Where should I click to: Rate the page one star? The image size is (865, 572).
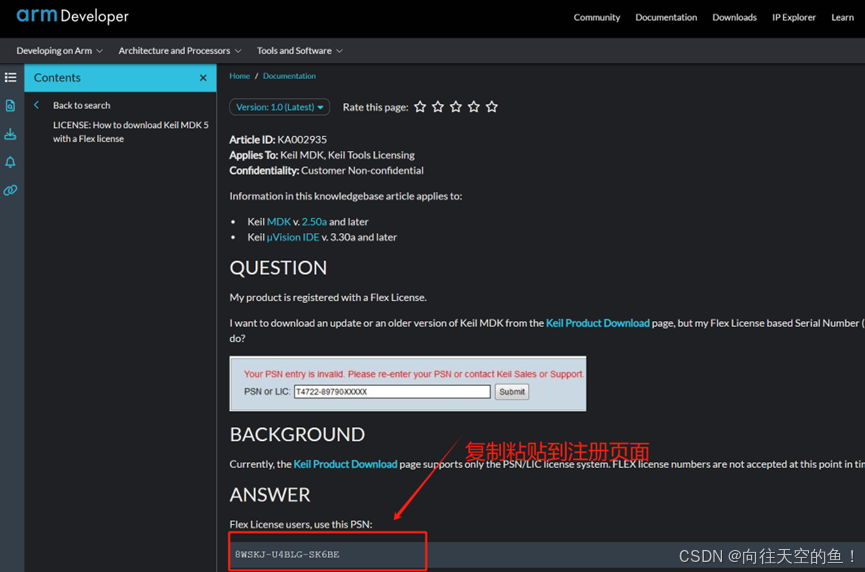coord(420,106)
